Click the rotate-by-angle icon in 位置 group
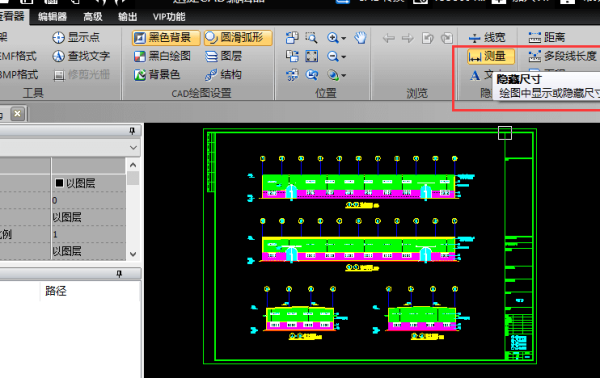This screenshot has height=378, width=600. pos(292,75)
